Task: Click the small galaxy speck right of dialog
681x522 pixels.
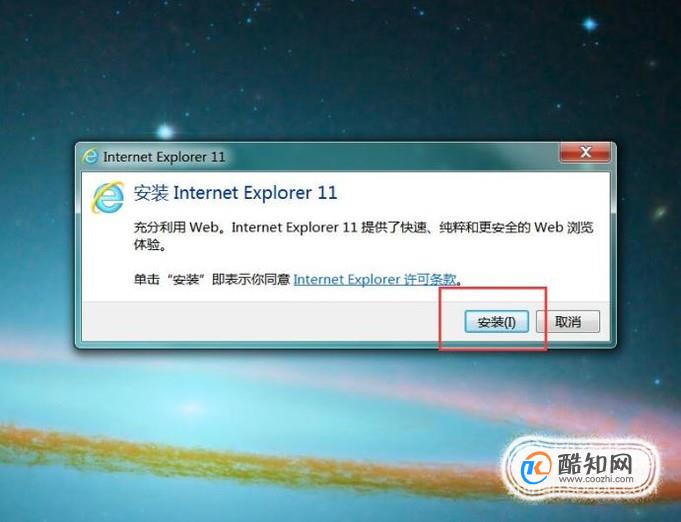Action: (x=660, y=213)
